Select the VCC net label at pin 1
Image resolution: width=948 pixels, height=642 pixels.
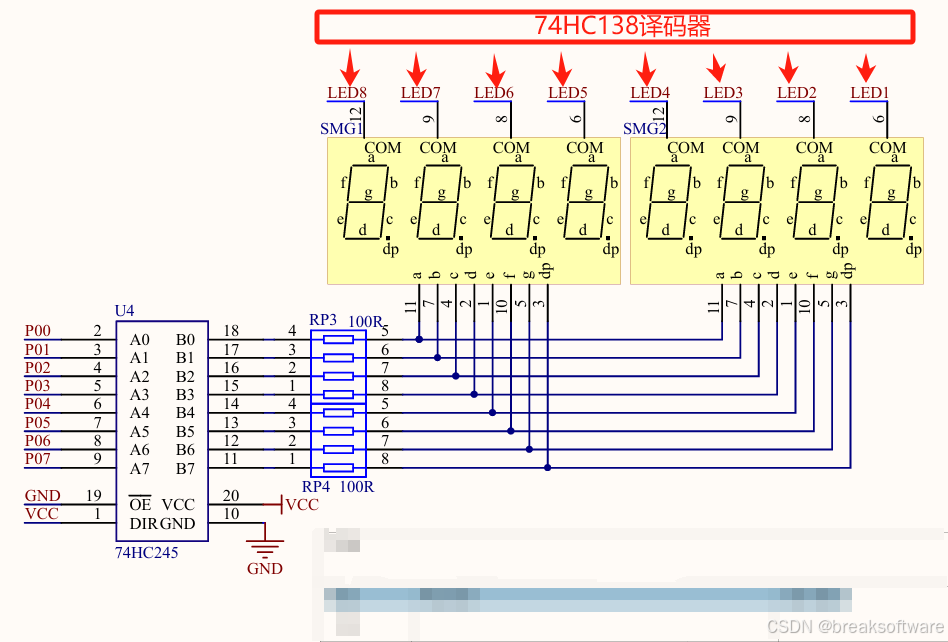click(x=42, y=514)
